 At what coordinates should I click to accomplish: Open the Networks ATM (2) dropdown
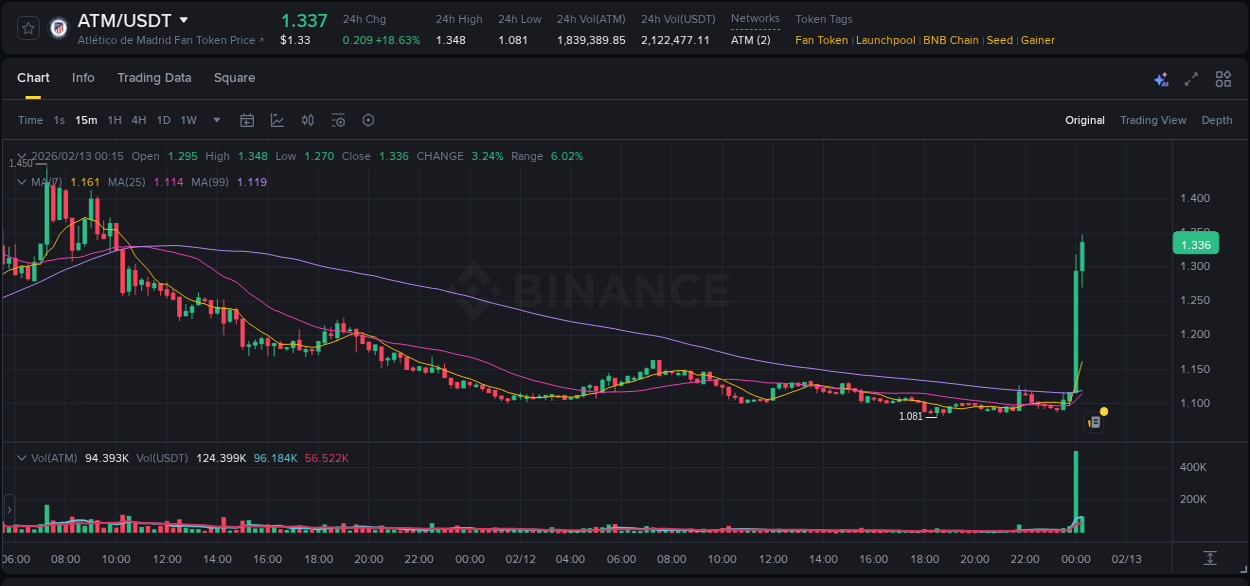coord(752,40)
